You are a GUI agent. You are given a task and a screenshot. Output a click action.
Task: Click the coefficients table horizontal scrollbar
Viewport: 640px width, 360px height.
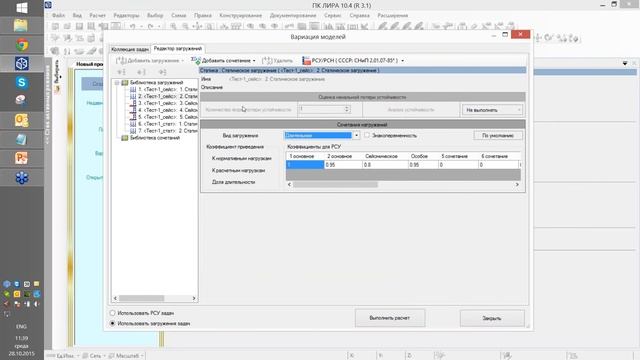pos(336,184)
